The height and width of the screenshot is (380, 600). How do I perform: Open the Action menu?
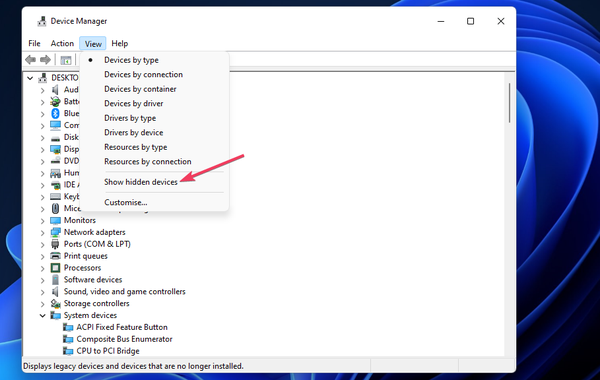[x=62, y=44]
